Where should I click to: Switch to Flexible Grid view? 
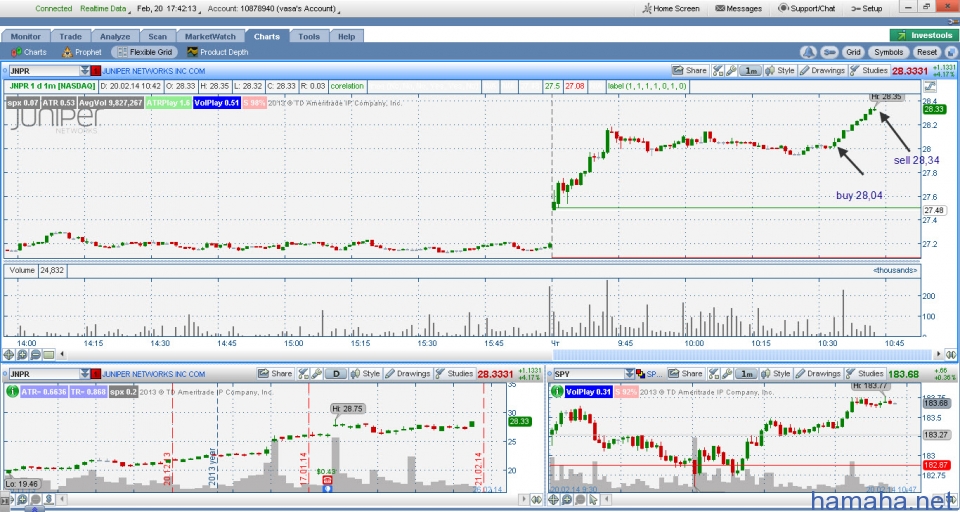click(146, 52)
